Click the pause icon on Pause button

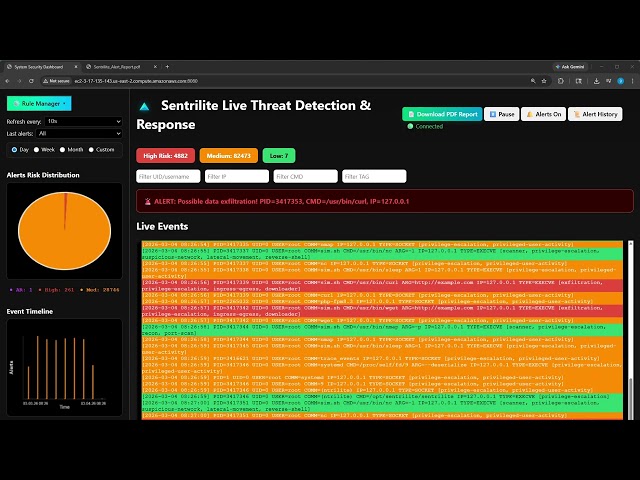(x=493, y=114)
